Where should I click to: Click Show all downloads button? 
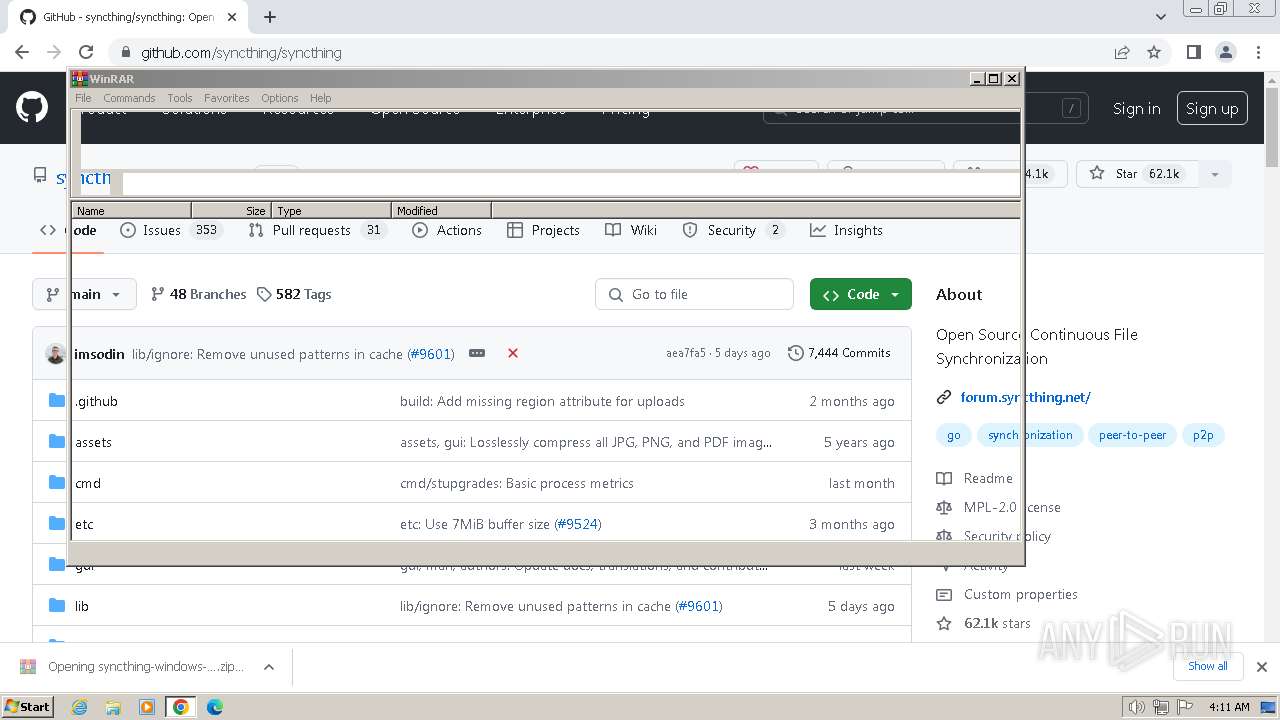1207,666
